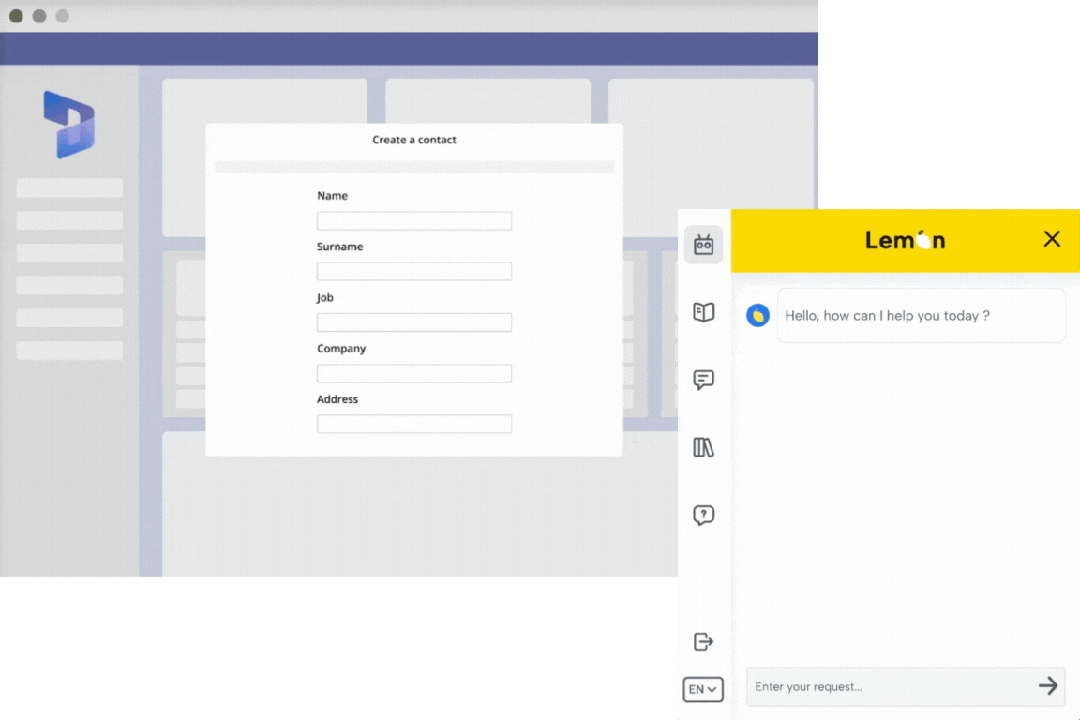
Task: Click the Dynamics 365 logo
Action: coord(69,125)
